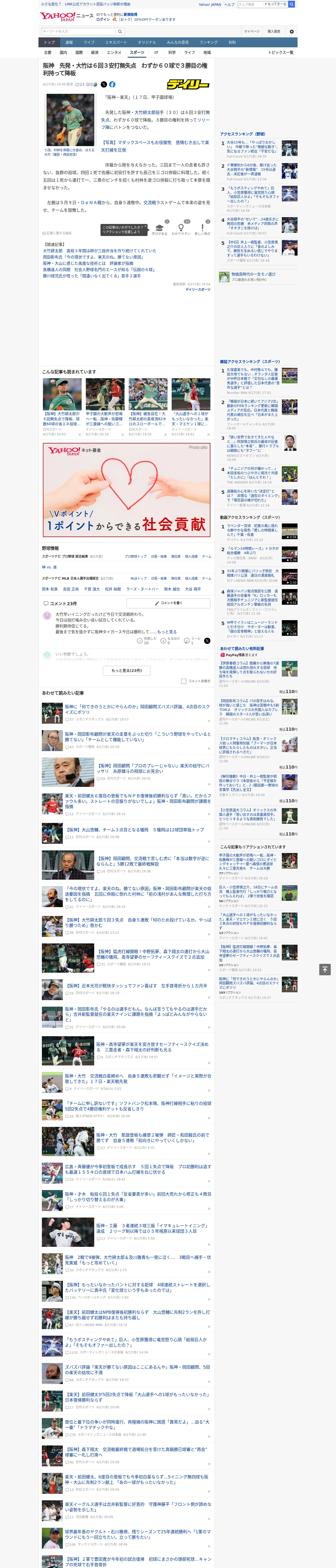The image size is (336, 1568).
Task: Select the オリジナル tab
Action: [x=147, y=43]
